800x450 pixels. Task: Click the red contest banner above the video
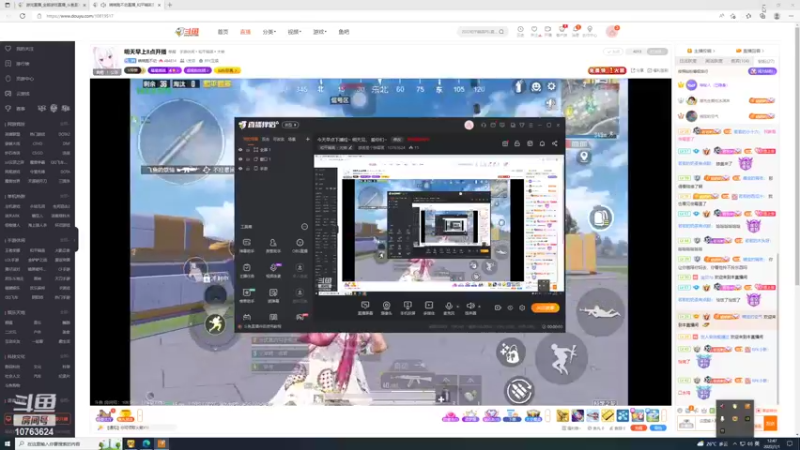click(x=607, y=70)
